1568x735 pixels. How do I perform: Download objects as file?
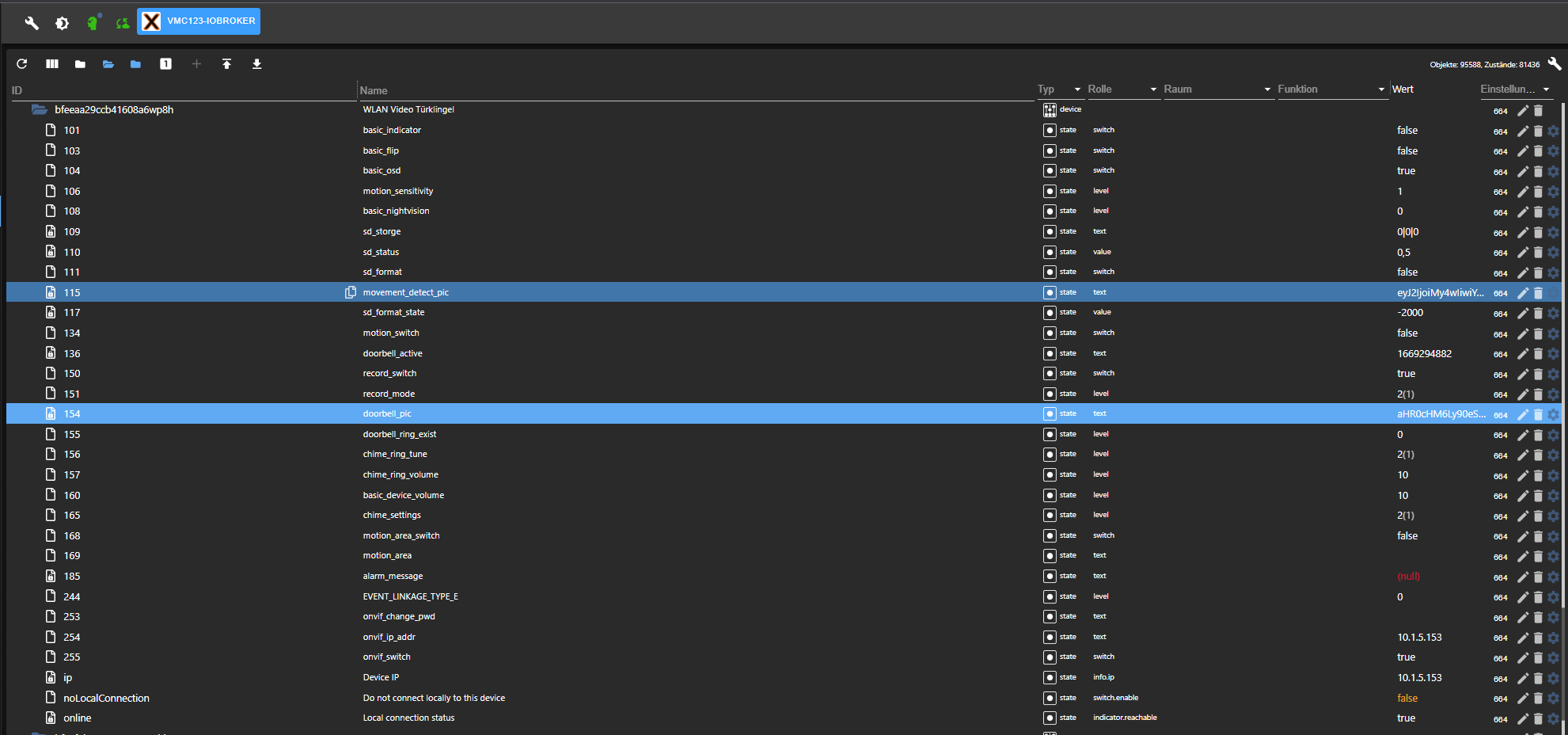point(256,64)
